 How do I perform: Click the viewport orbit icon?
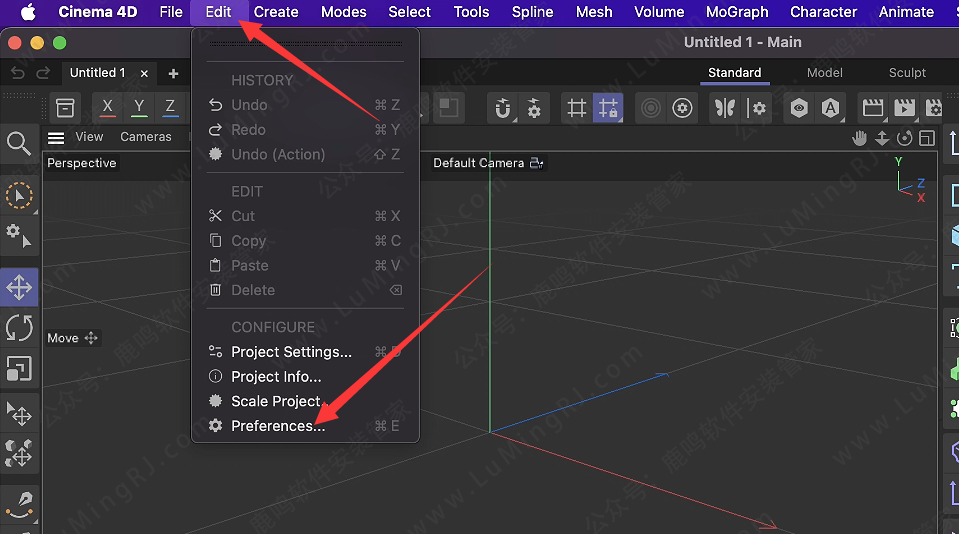click(x=904, y=138)
